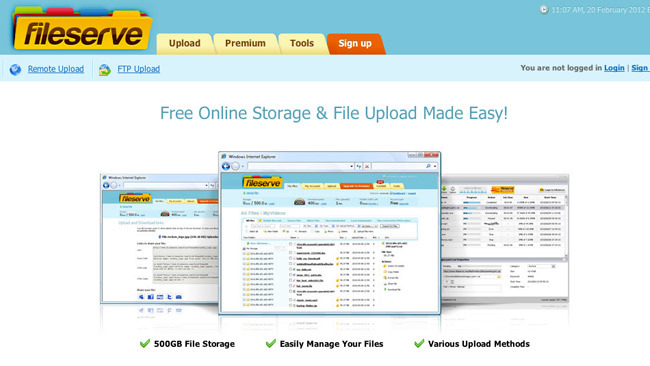Image resolution: width=650 pixels, height=366 pixels.
Task: Click the back arrow in center browser screenshot
Action: point(226,166)
